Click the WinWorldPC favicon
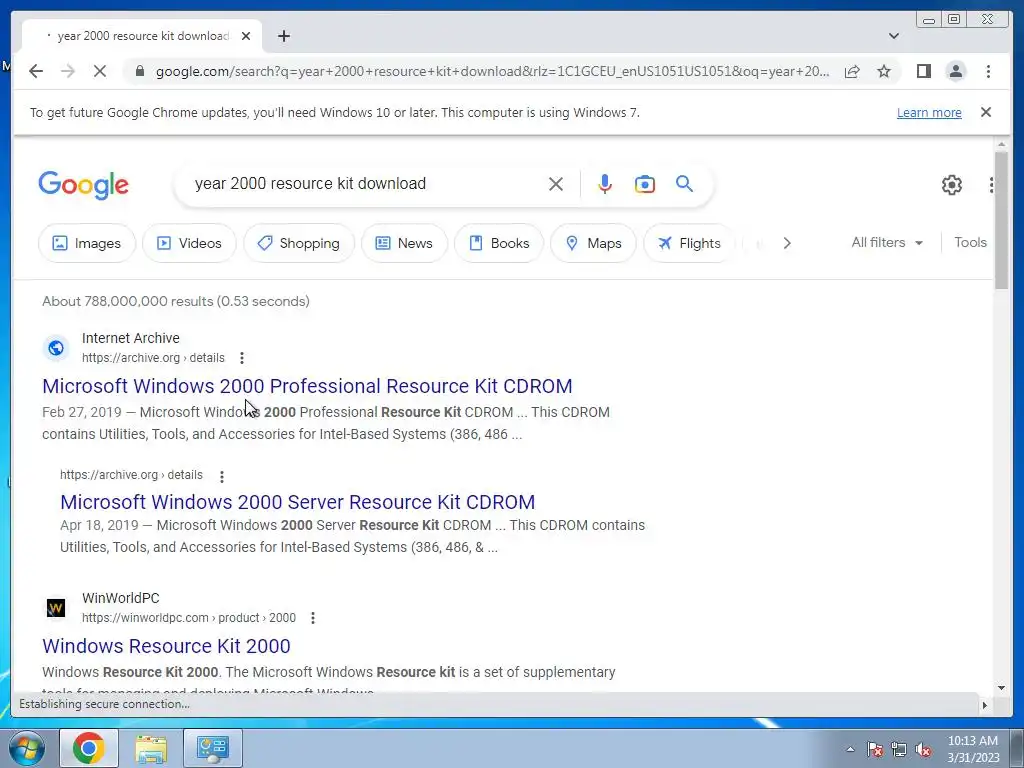 click(56, 608)
